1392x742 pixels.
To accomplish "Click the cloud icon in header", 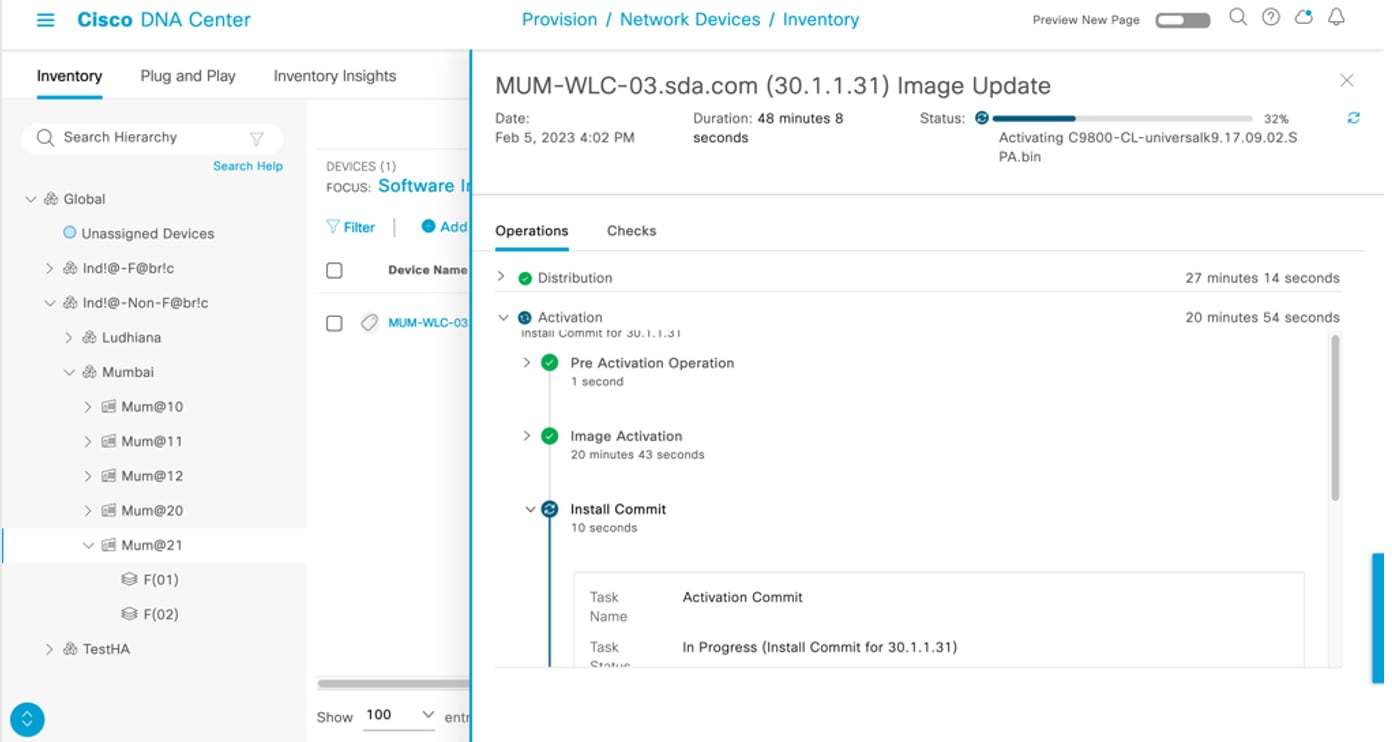I will click(1303, 18).
